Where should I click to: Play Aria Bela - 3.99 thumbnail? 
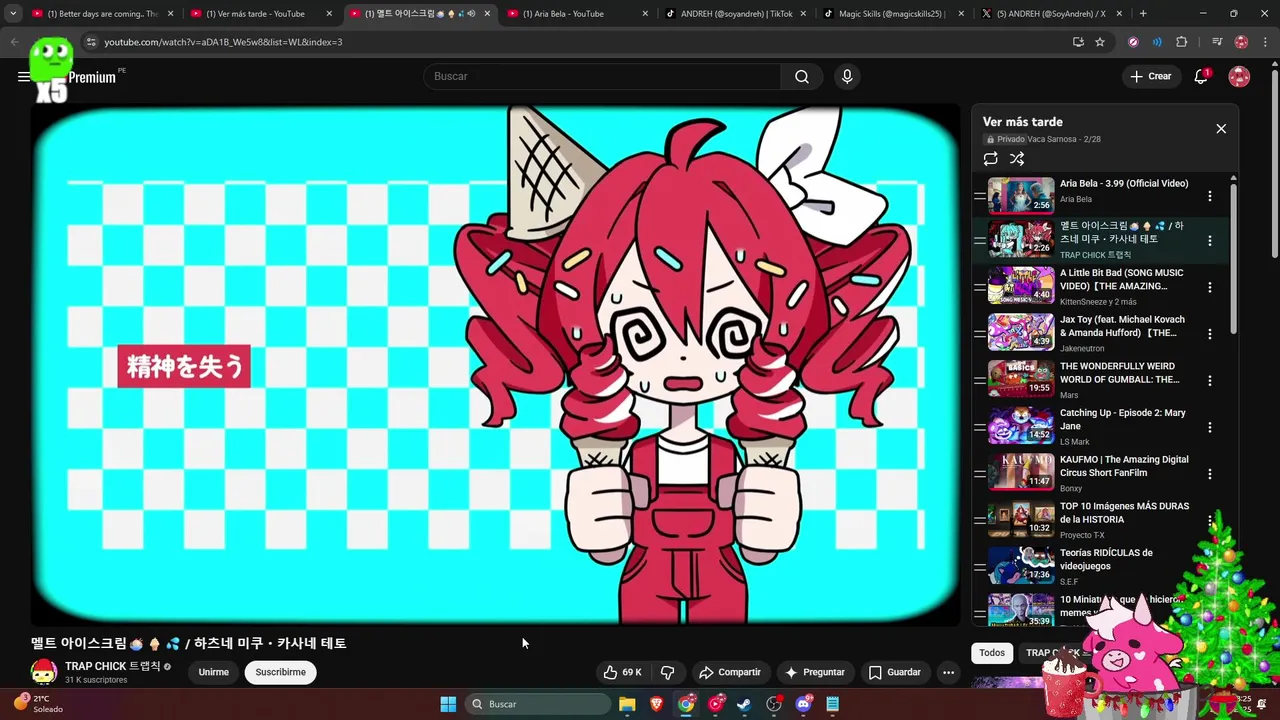(x=1021, y=196)
